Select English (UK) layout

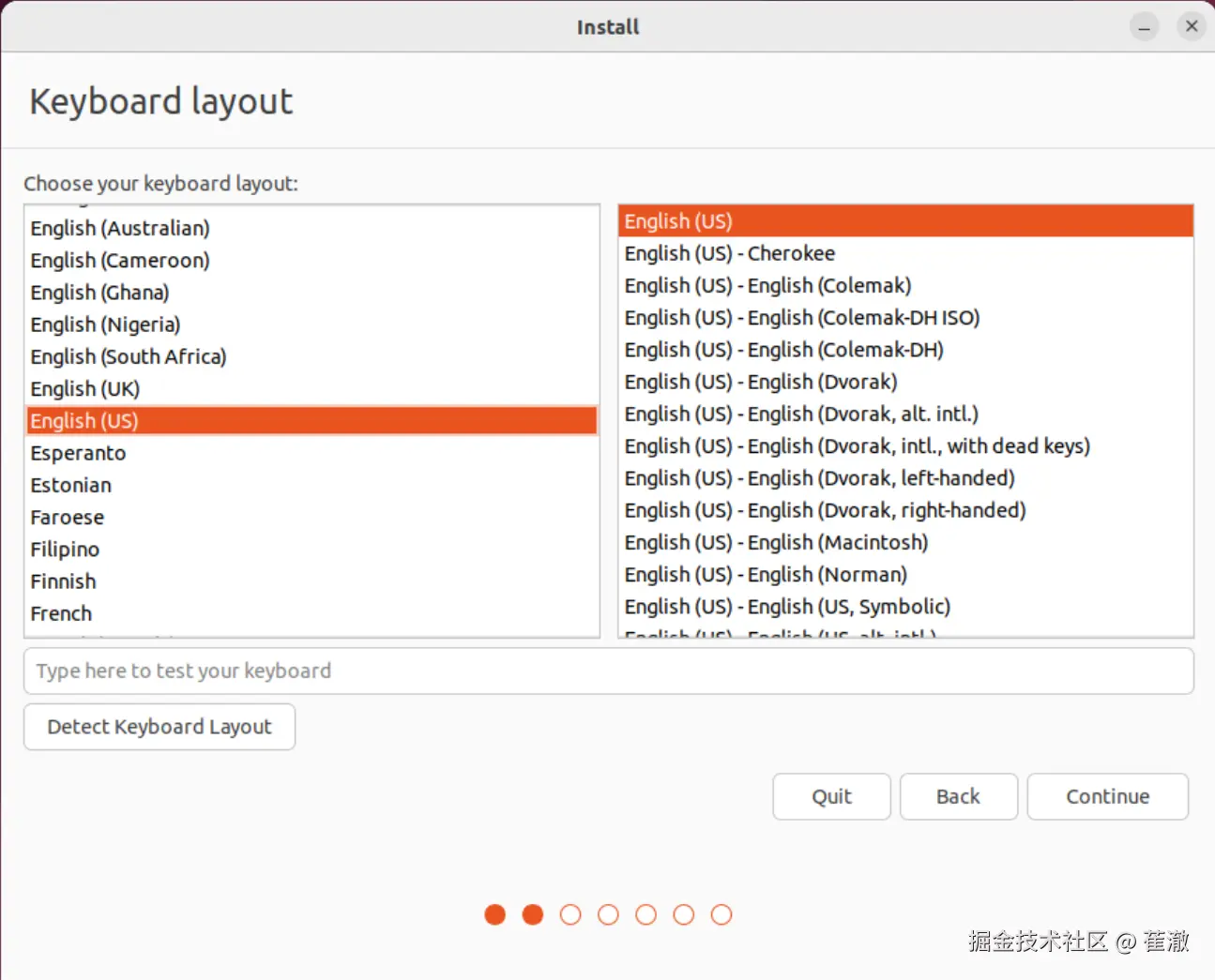pos(311,388)
